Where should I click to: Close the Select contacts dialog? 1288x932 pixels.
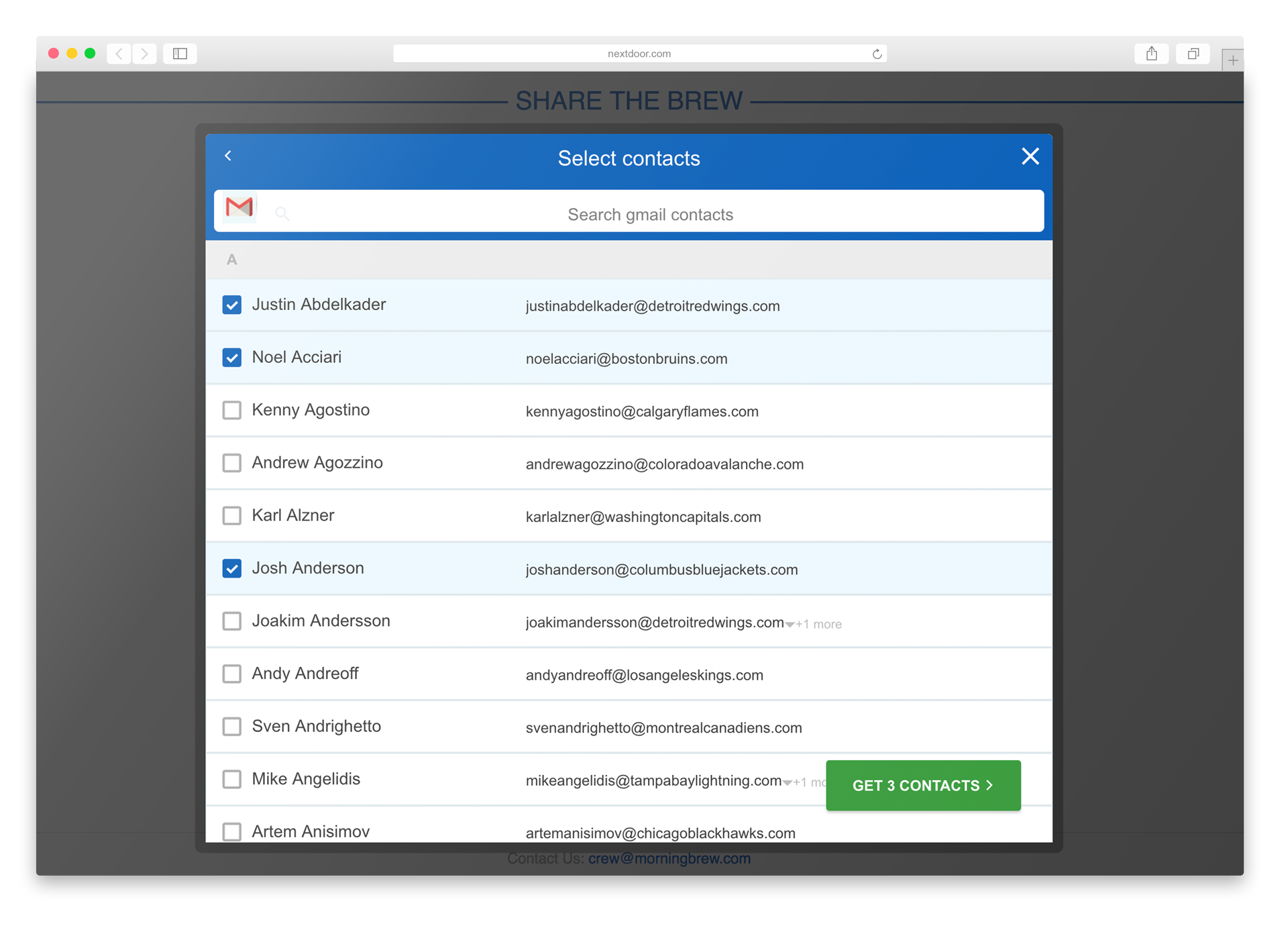coord(1030,156)
